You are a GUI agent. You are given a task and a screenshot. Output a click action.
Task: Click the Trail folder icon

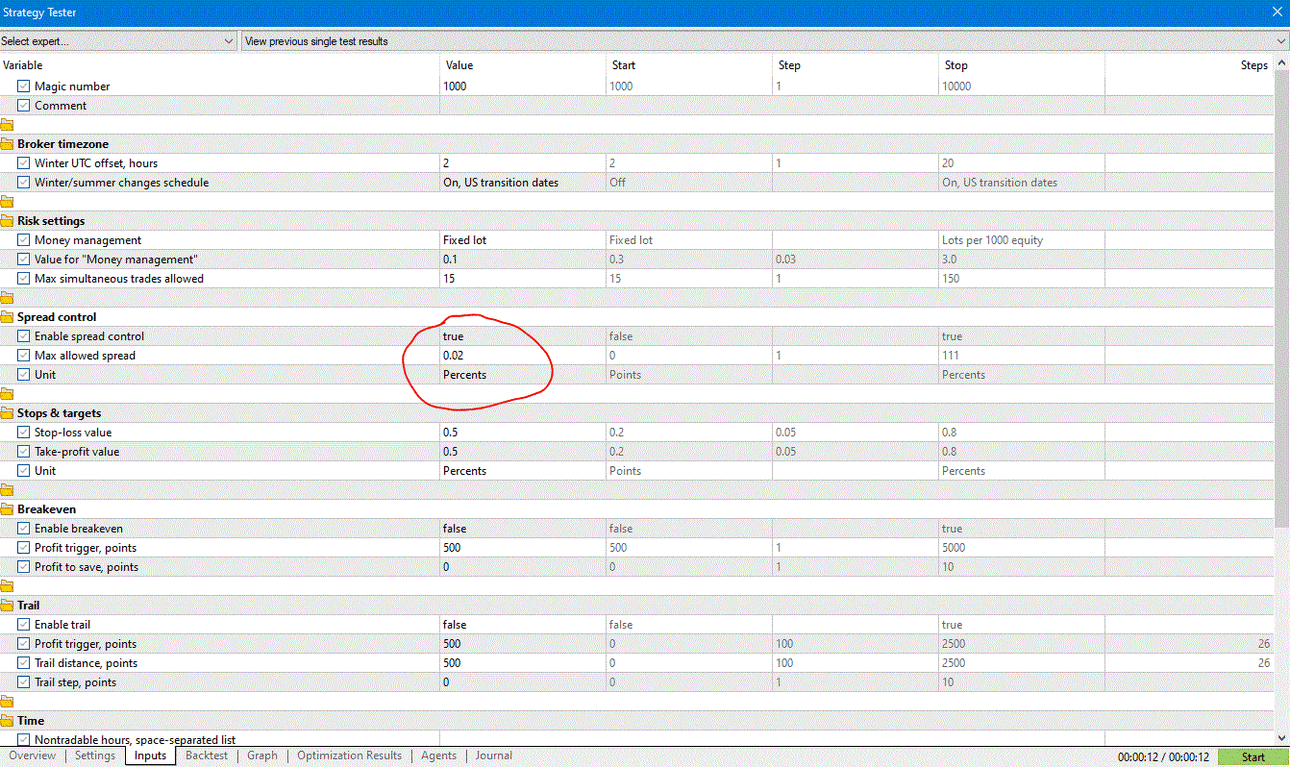[7, 605]
